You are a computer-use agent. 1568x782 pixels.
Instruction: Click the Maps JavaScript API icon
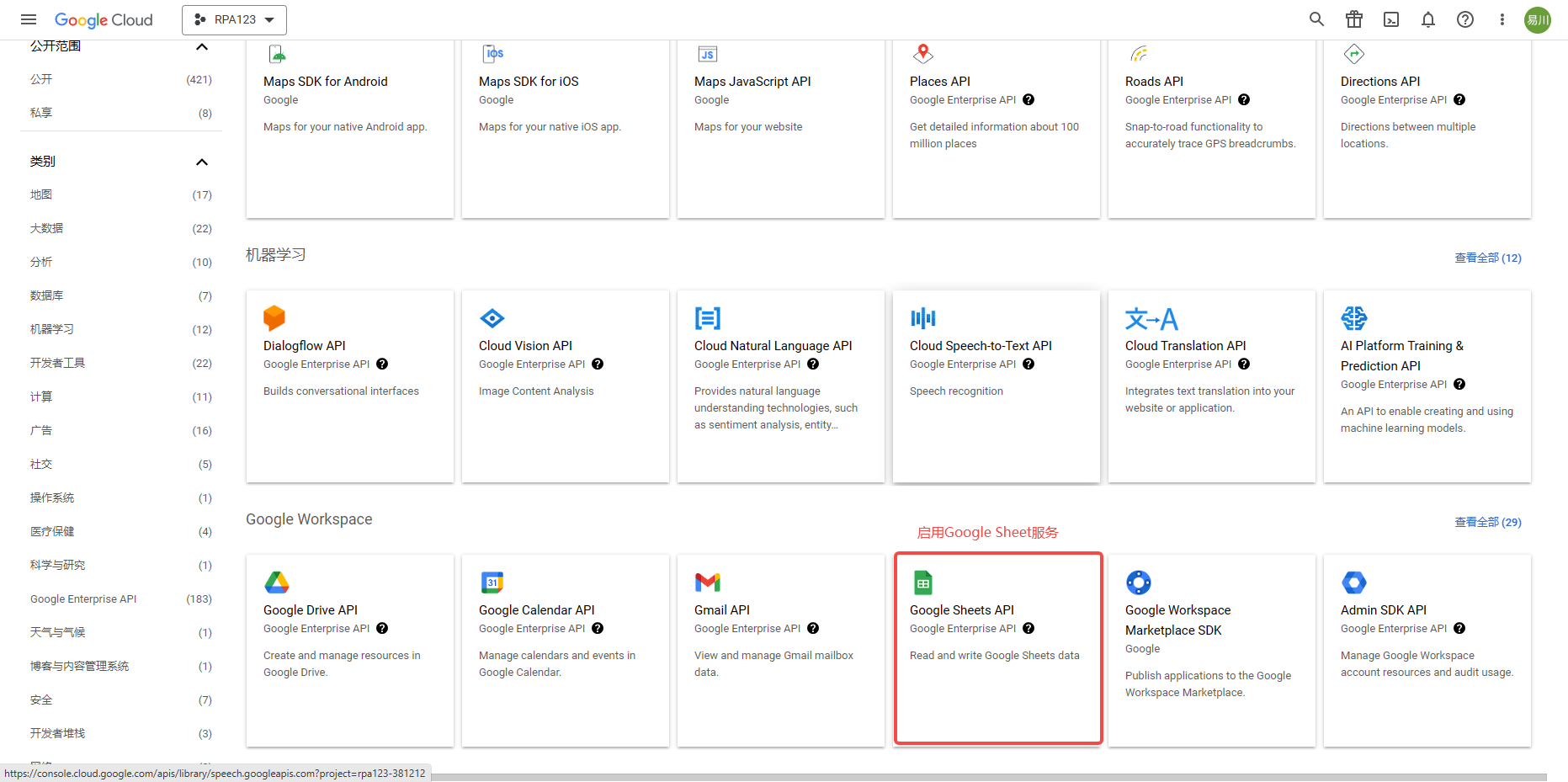(708, 54)
